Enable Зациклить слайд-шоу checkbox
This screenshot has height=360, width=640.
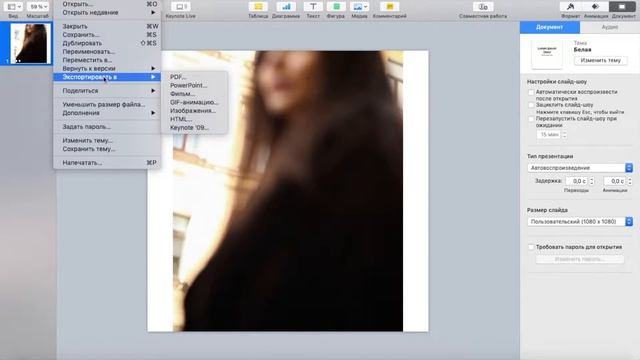[531, 105]
